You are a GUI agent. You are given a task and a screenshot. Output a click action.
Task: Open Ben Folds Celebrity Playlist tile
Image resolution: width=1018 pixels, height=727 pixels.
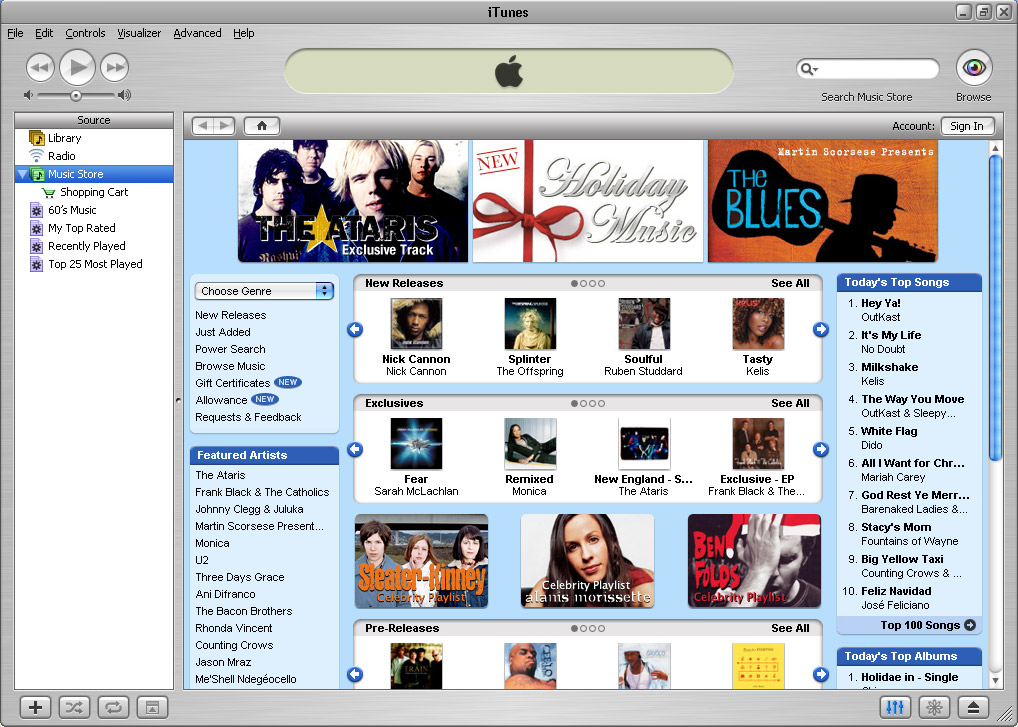[754, 561]
